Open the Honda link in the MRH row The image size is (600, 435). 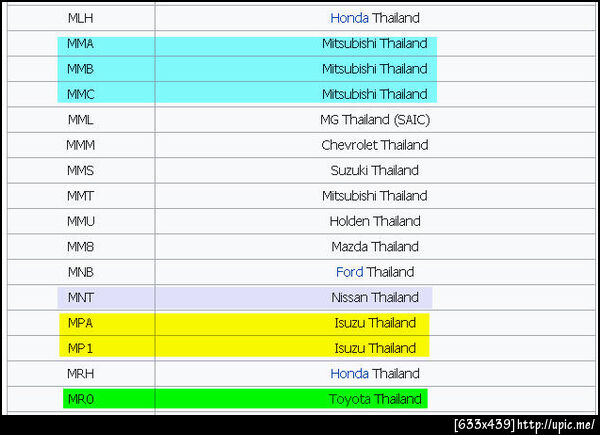click(x=349, y=373)
